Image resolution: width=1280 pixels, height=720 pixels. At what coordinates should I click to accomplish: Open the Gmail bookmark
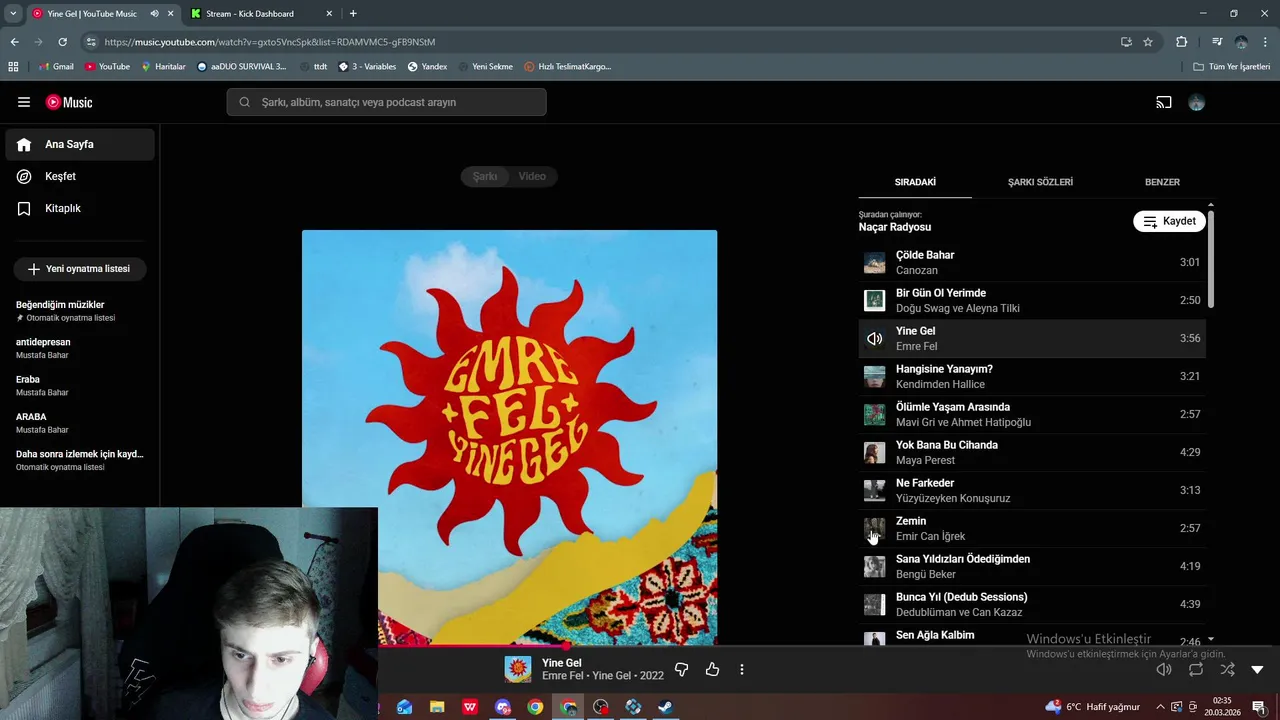click(56, 66)
